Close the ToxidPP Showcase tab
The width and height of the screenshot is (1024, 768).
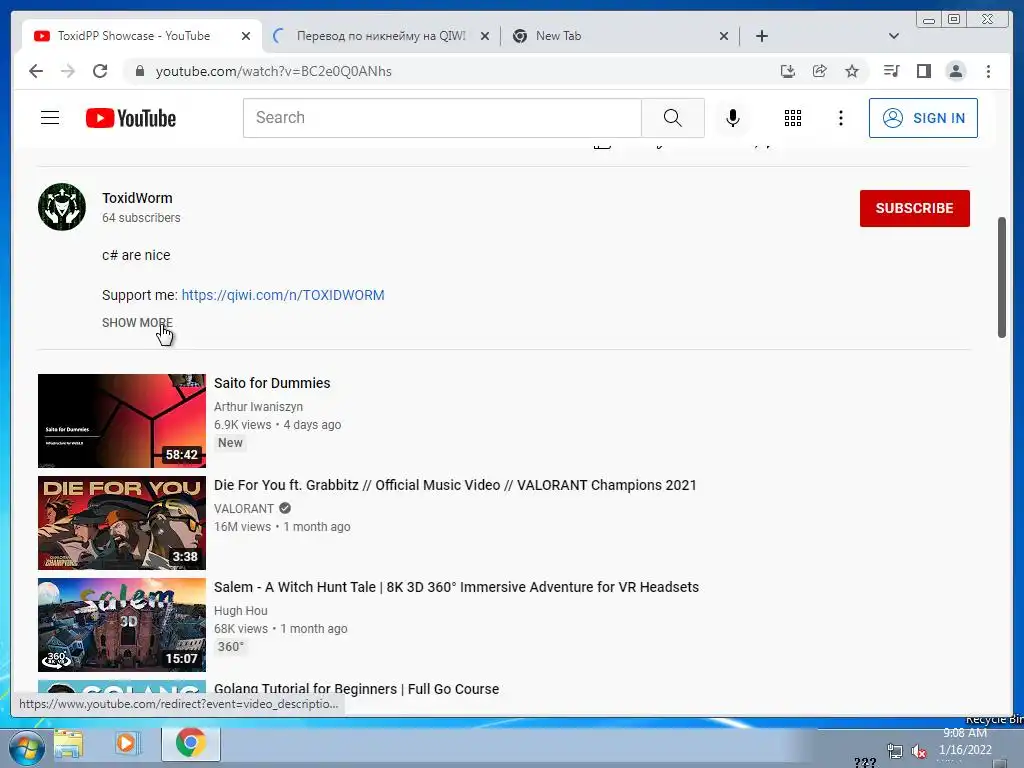[246, 37]
